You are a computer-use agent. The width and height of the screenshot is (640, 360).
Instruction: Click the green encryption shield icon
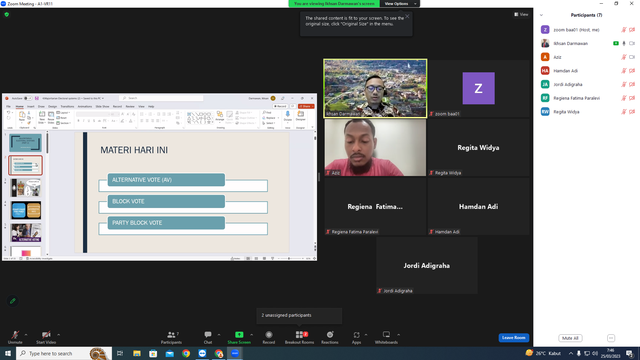click(x=7, y=14)
